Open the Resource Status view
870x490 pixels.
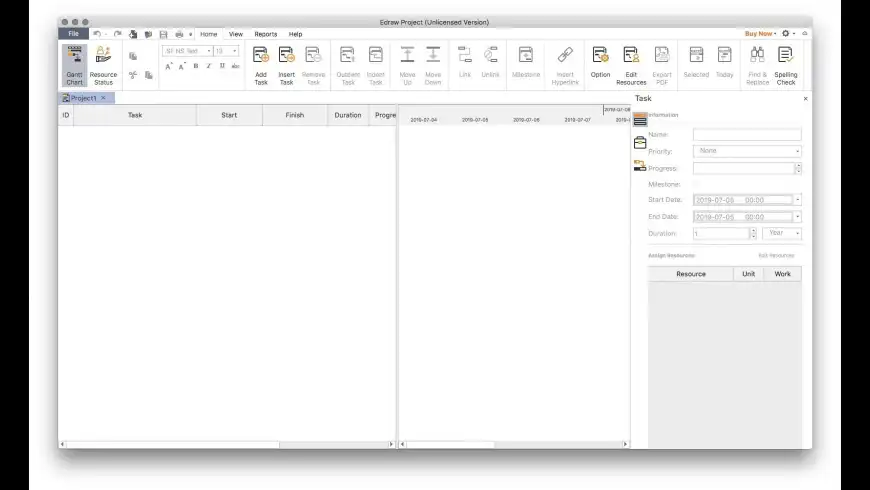click(103, 64)
